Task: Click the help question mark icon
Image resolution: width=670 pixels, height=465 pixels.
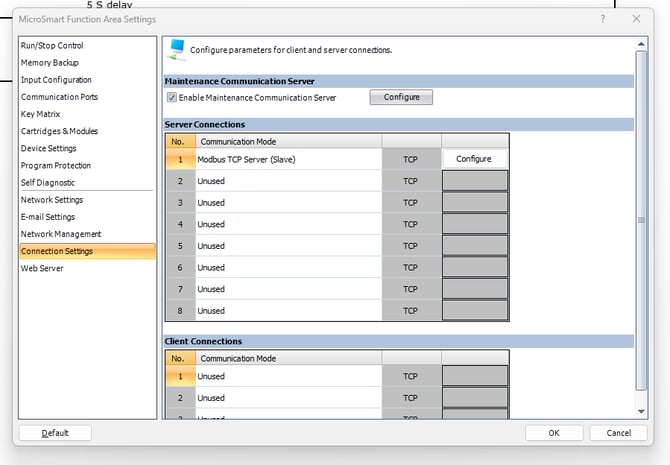Action: click(x=602, y=19)
